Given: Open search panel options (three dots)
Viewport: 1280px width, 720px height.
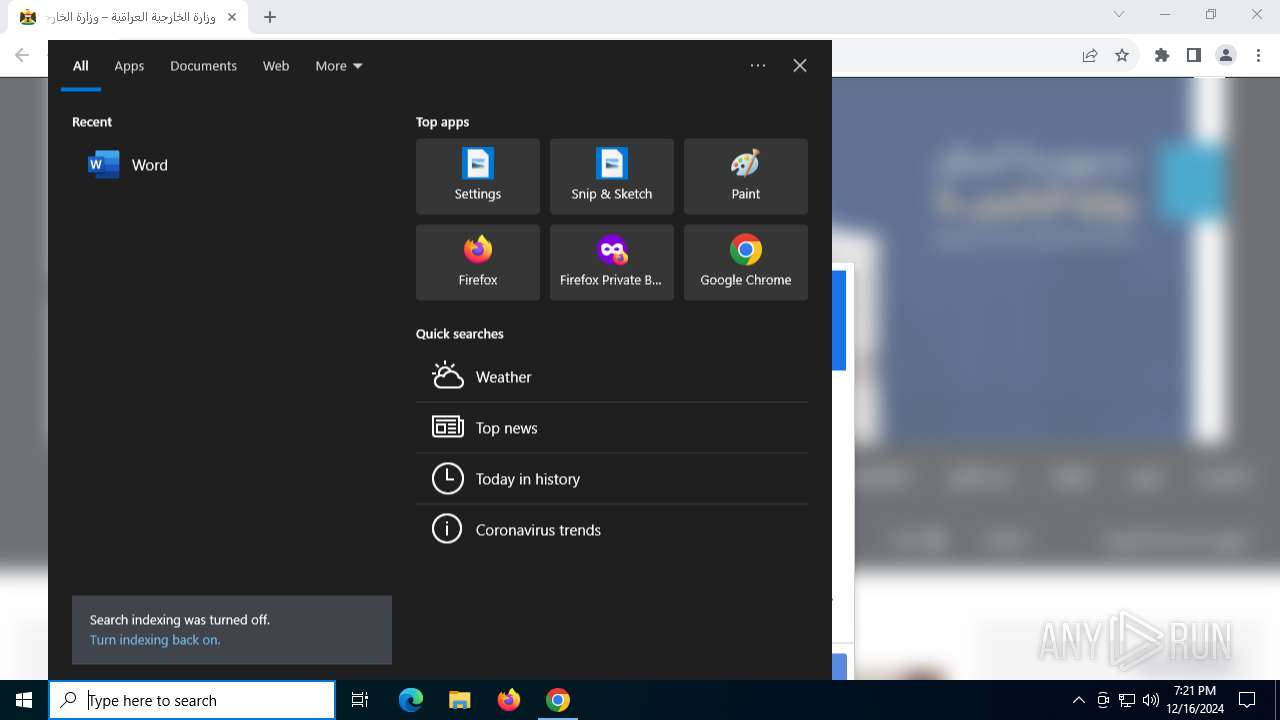Looking at the screenshot, I should click(758, 66).
